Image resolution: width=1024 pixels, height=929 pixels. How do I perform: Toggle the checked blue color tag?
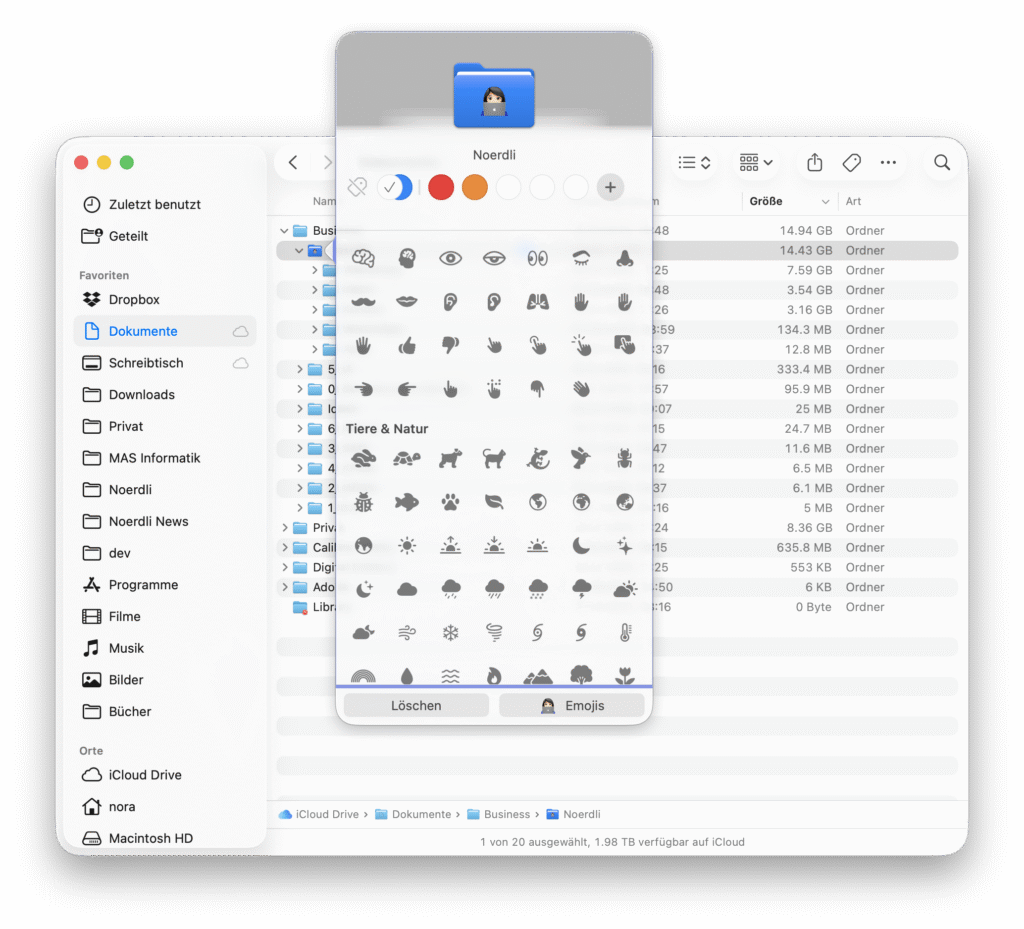(x=394, y=187)
